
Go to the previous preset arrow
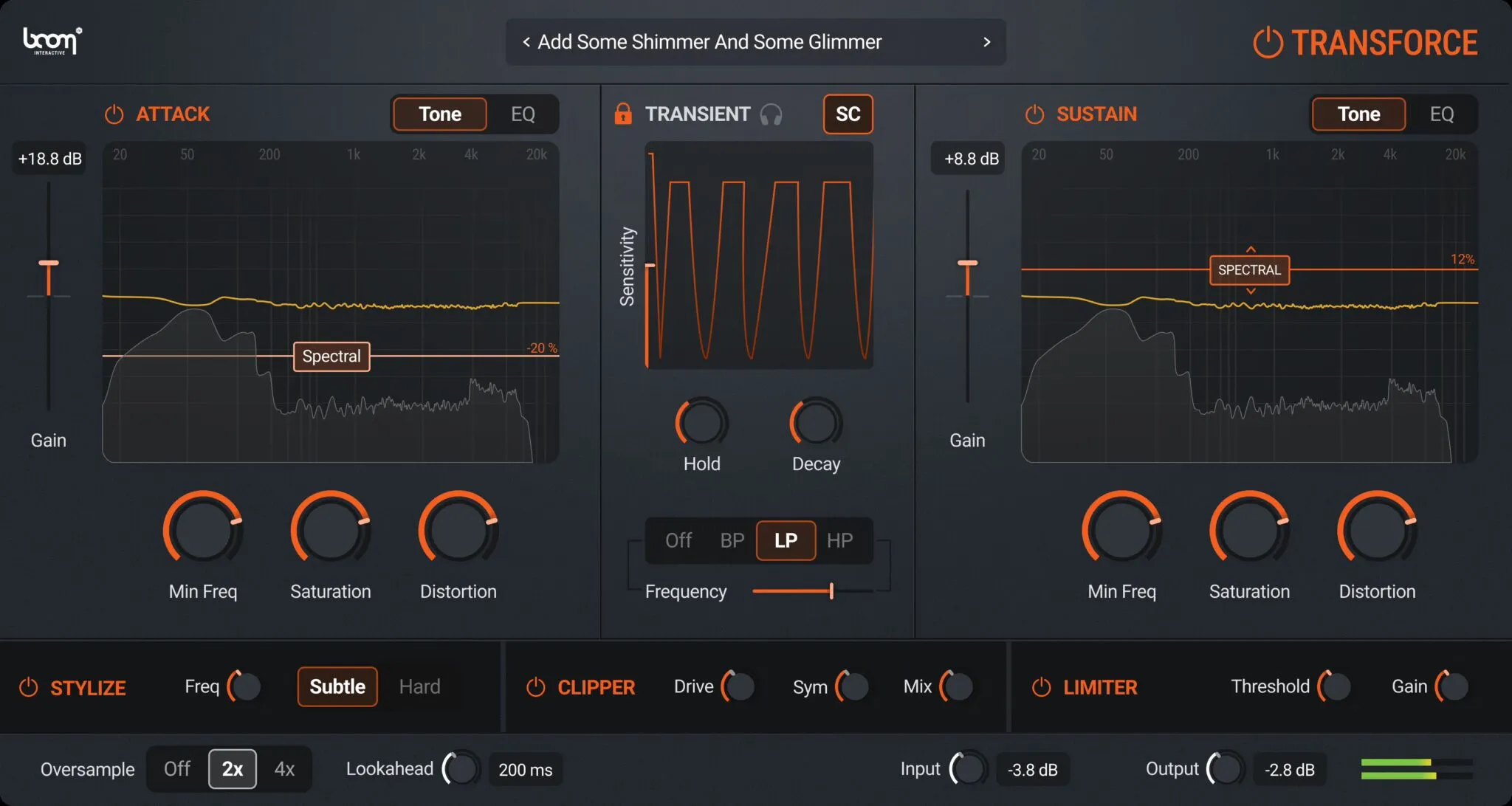coord(526,42)
